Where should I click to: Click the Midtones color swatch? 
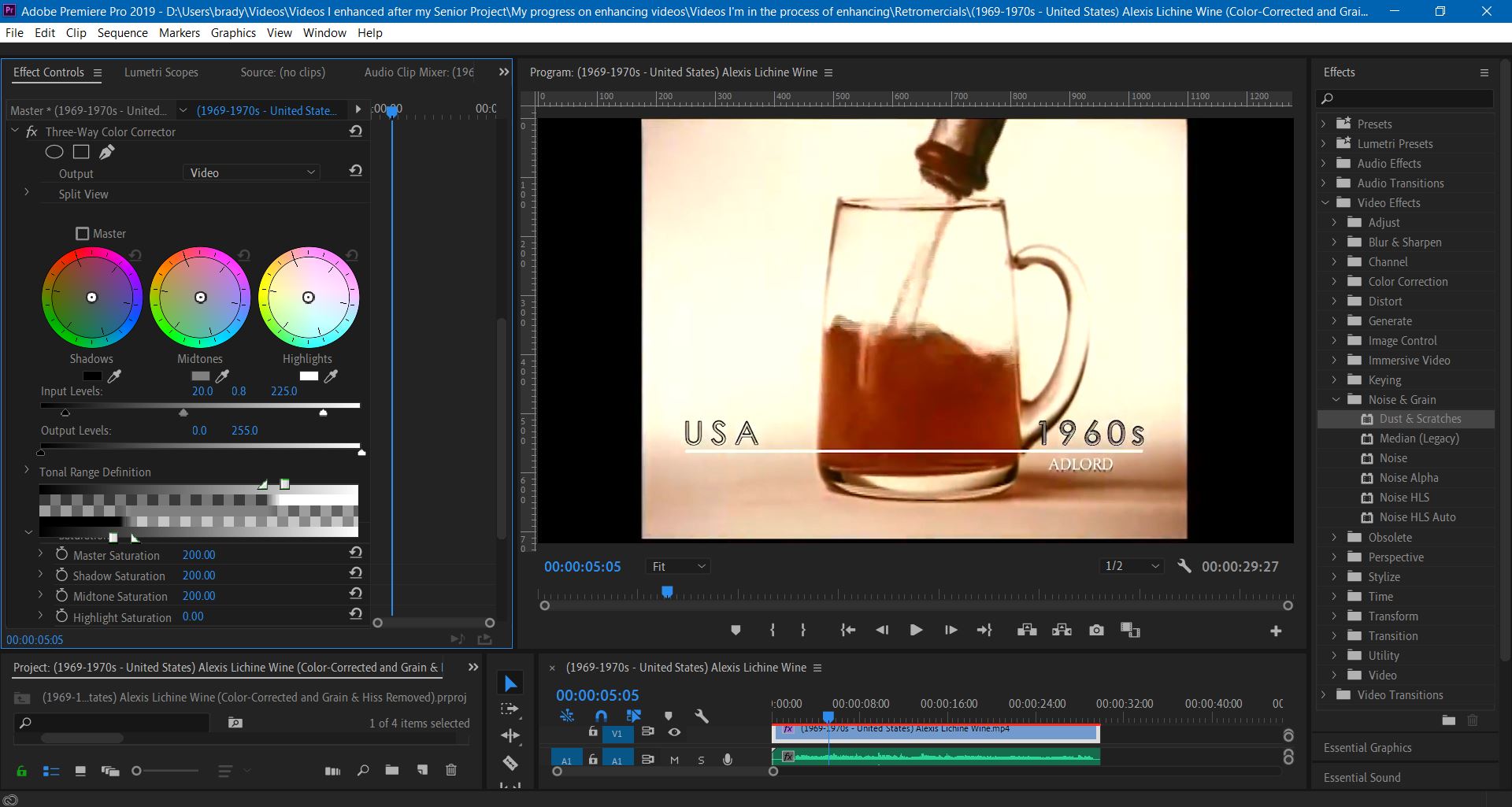point(201,376)
